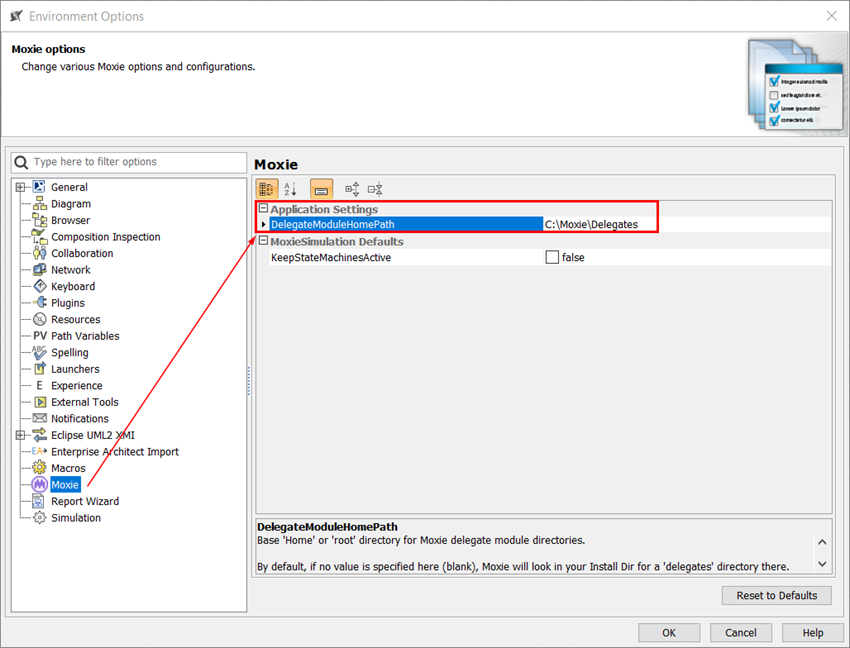The width and height of the screenshot is (850, 648).
Task: Select the Notifications tree label
Action: (80, 419)
